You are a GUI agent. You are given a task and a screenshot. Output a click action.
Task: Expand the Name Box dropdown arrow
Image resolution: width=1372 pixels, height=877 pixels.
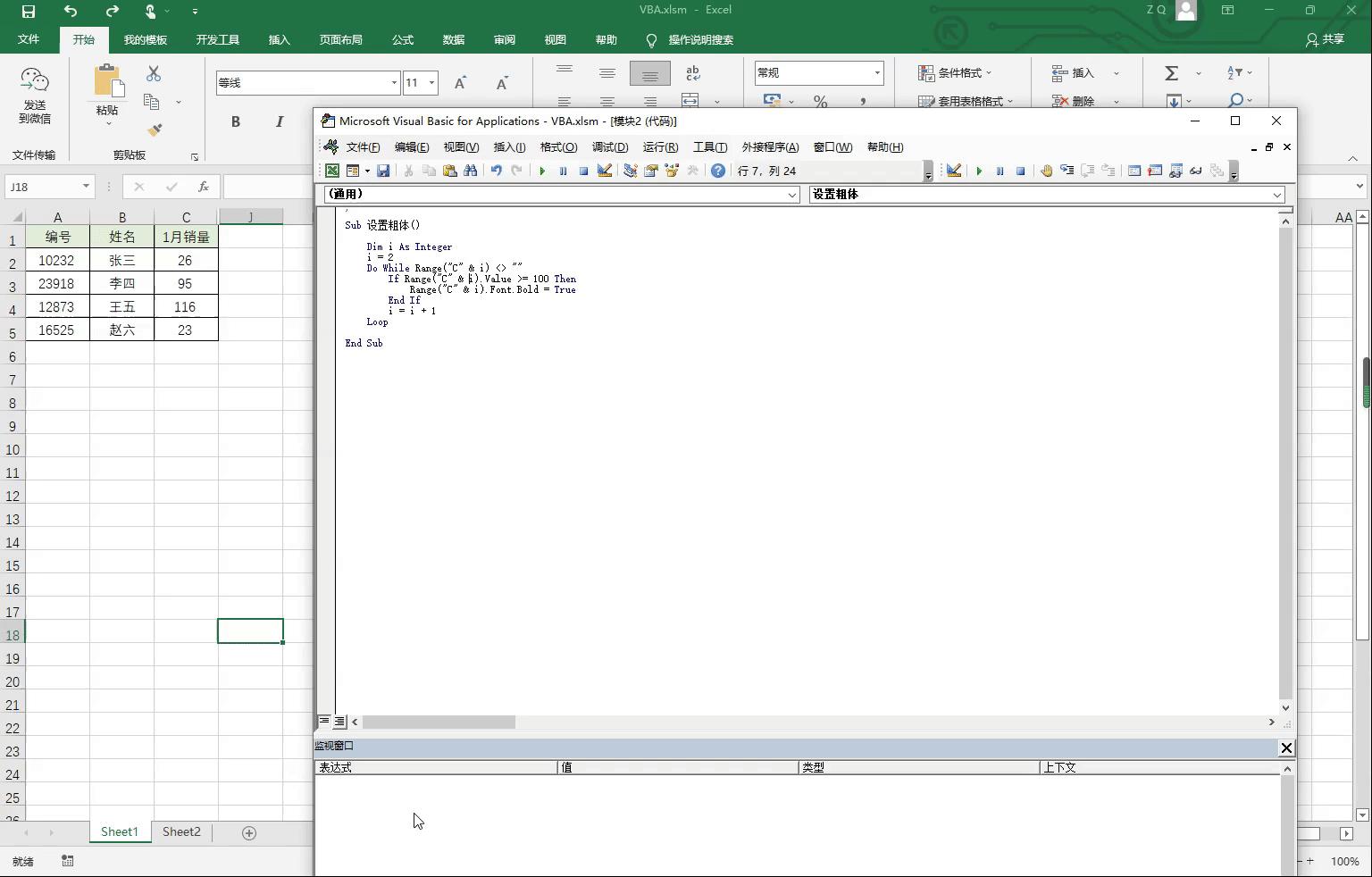pyautogui.click(x=86, y=187)
